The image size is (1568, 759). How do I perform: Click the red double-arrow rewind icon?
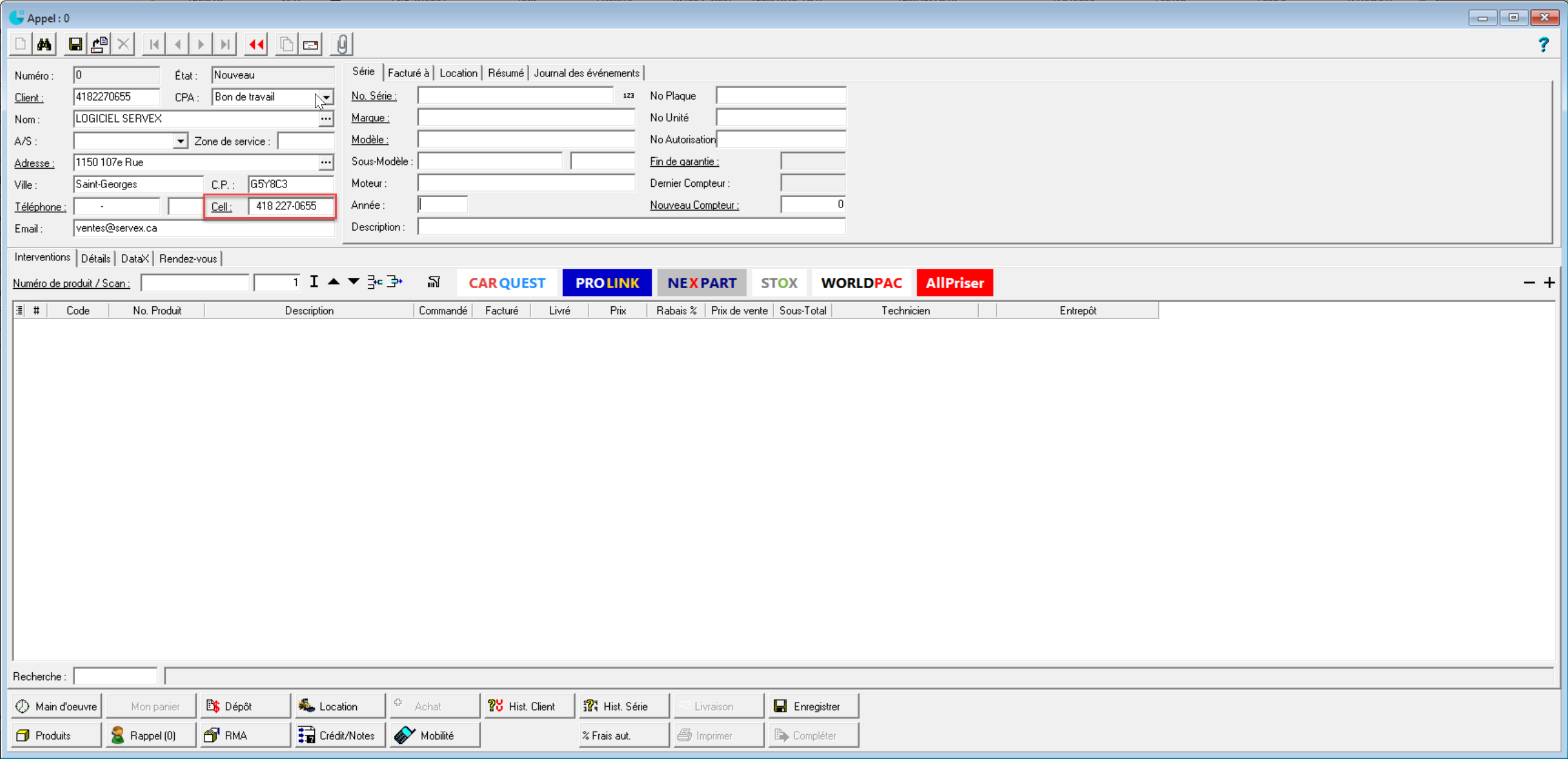coord(256,44)
